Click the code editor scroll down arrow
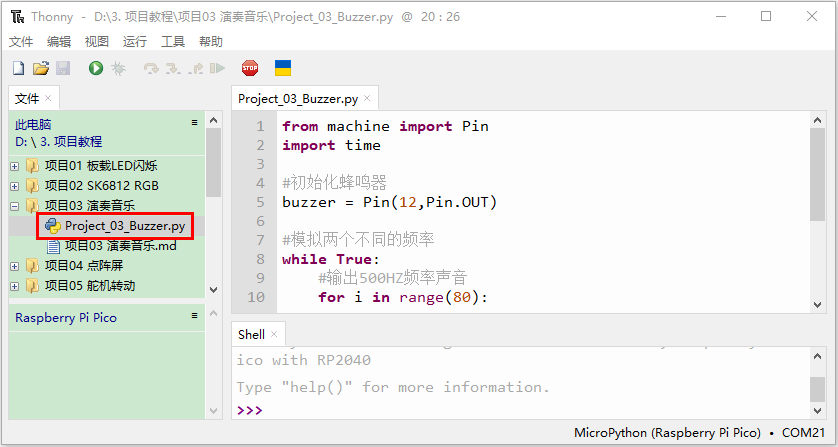This screenshot has width=838, height=447. click(x=817, y=305)
